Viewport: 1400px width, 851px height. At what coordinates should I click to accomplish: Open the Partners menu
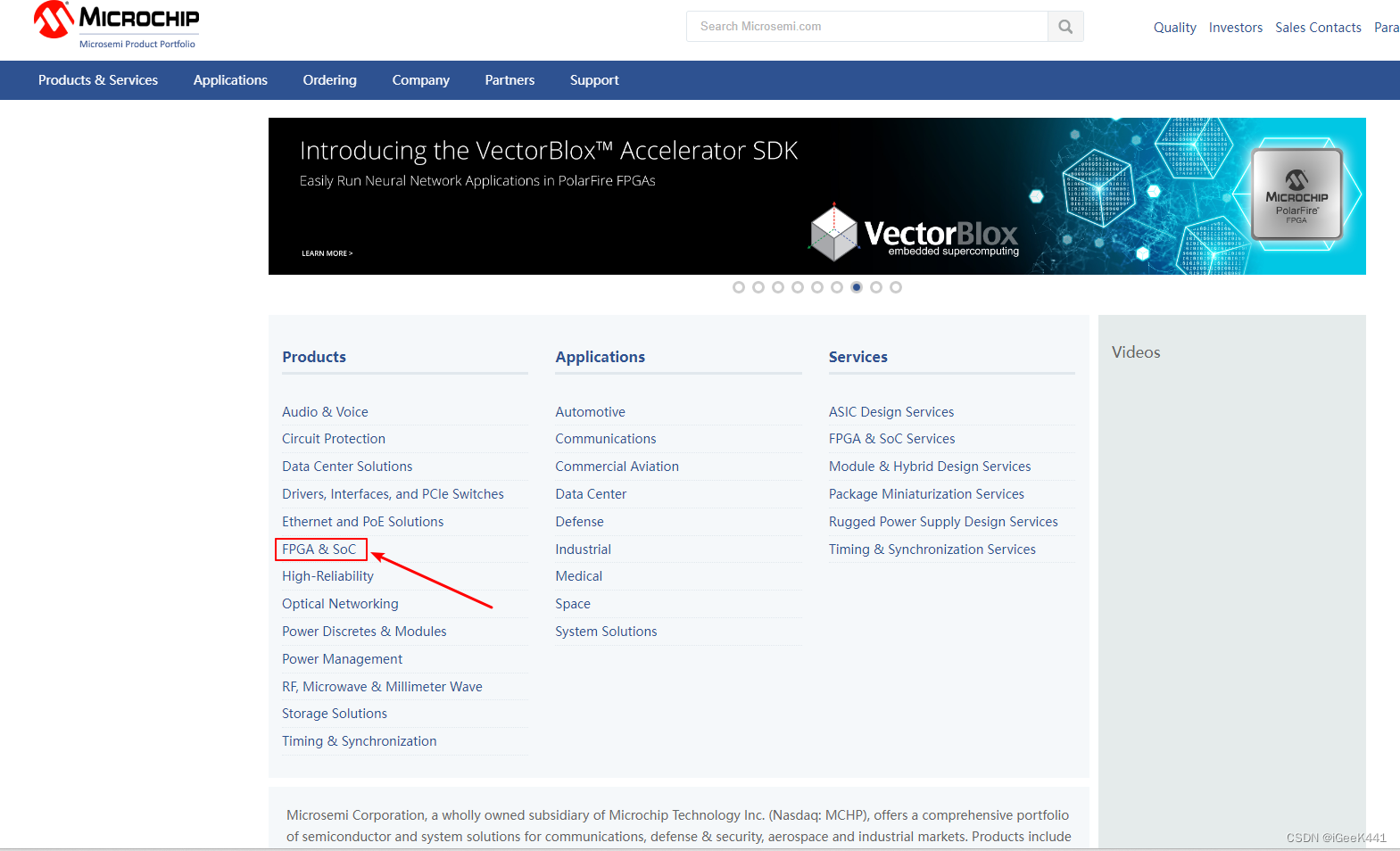[x=509, y=80]
